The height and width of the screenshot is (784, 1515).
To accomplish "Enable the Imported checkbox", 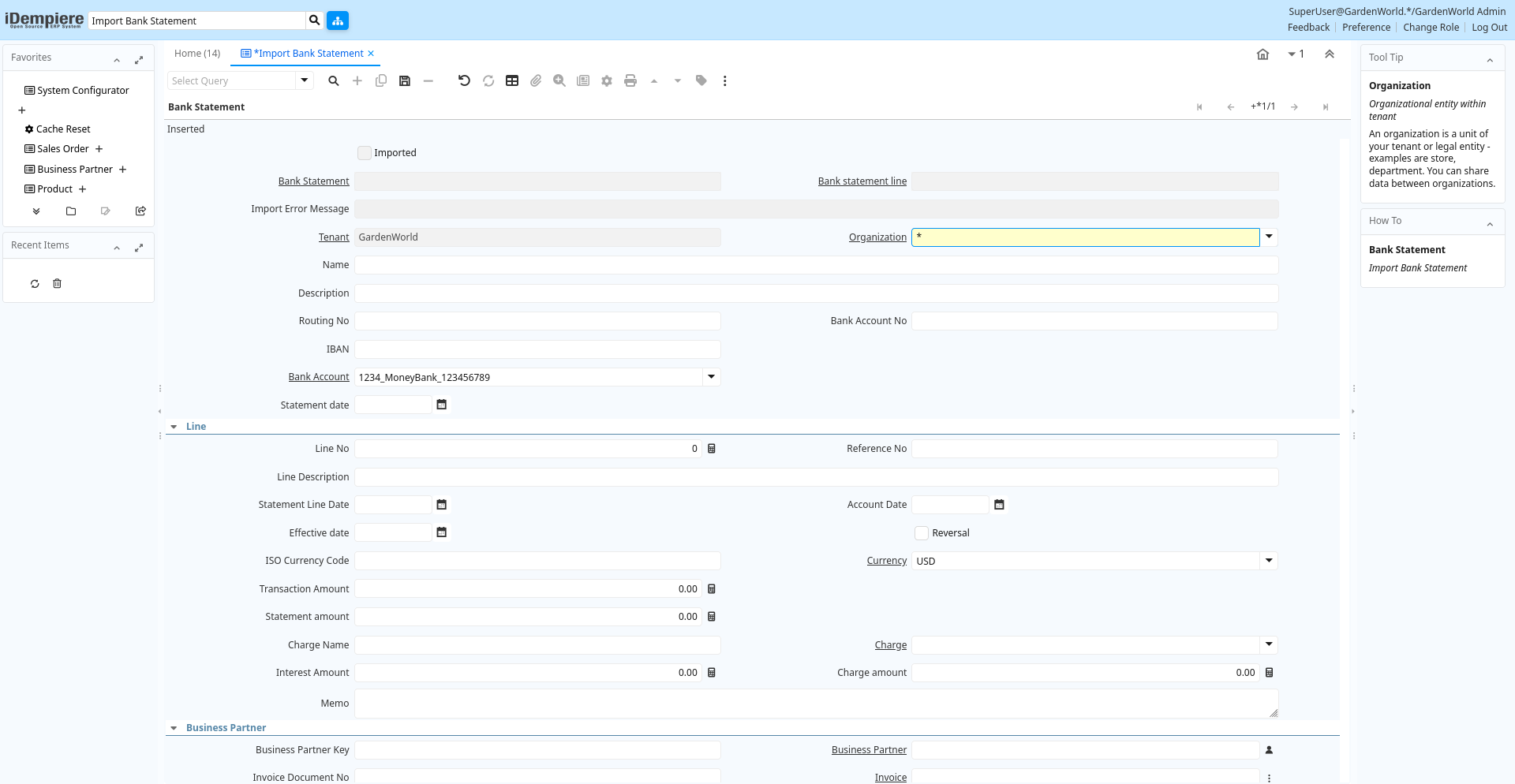I will tap(365, 153).
